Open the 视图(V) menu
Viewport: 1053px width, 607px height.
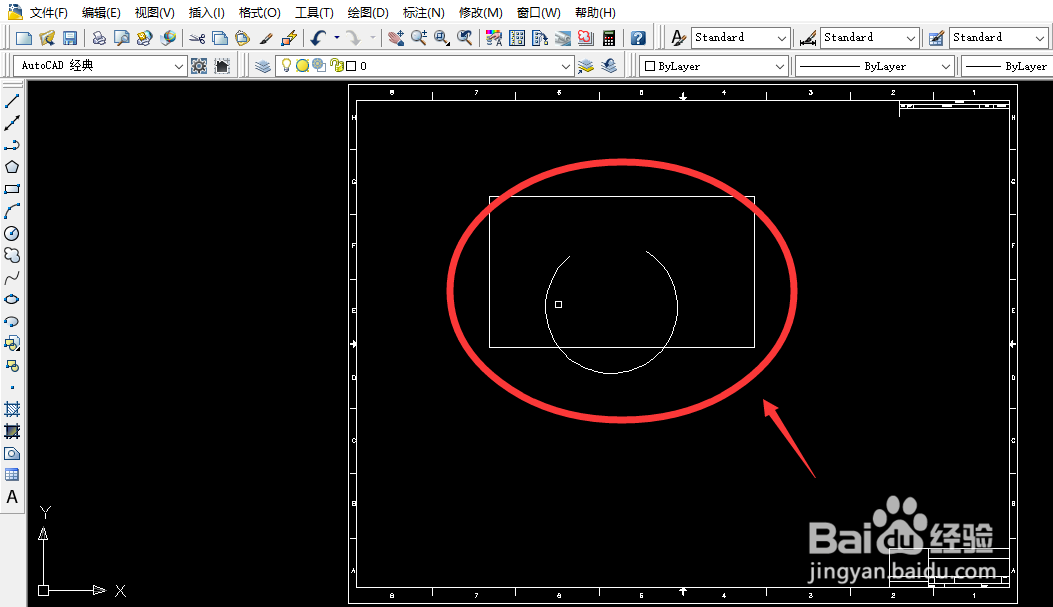tap(154, 13)
